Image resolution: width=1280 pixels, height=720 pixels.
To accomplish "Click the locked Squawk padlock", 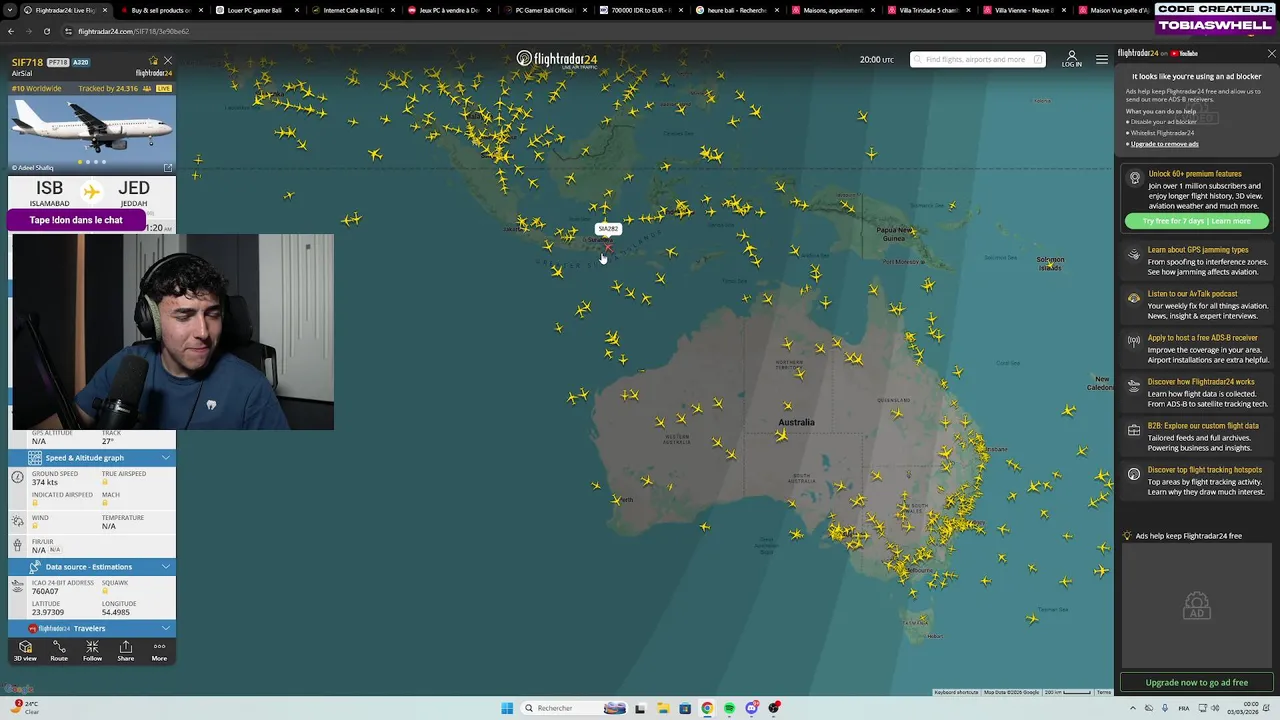I will point(105,591).
